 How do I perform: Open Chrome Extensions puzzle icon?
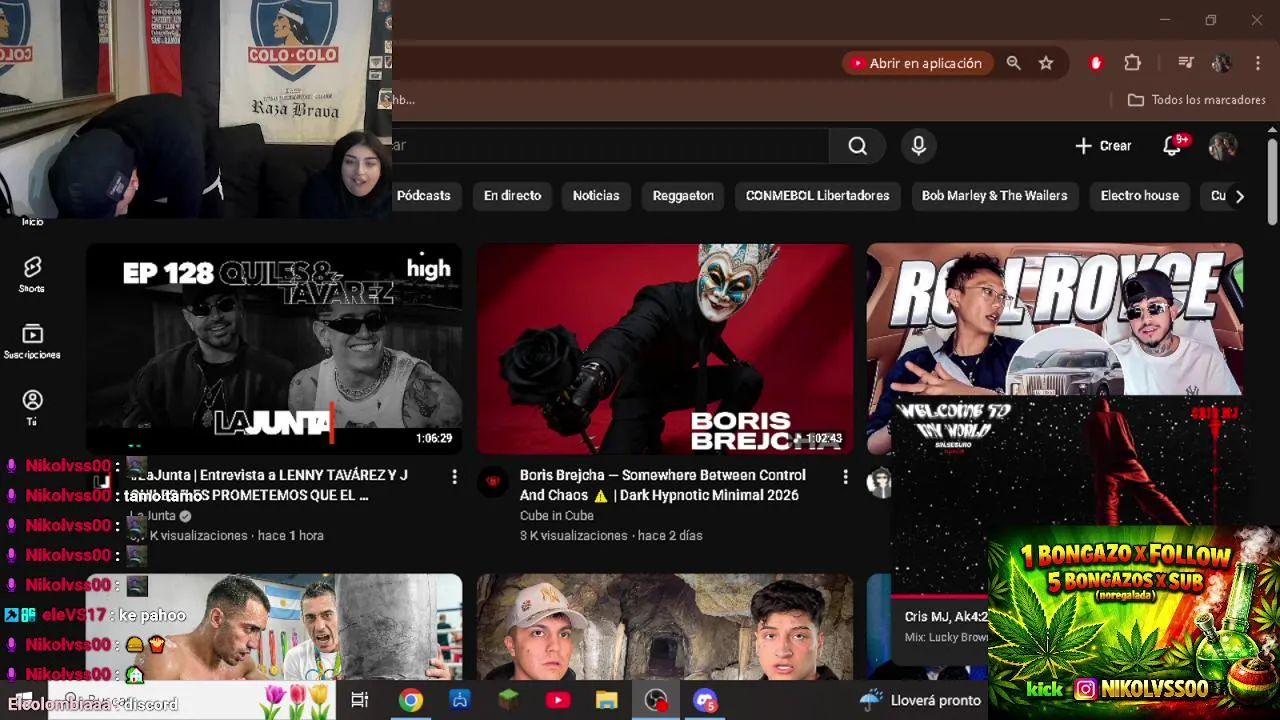tap(1132, 63)
